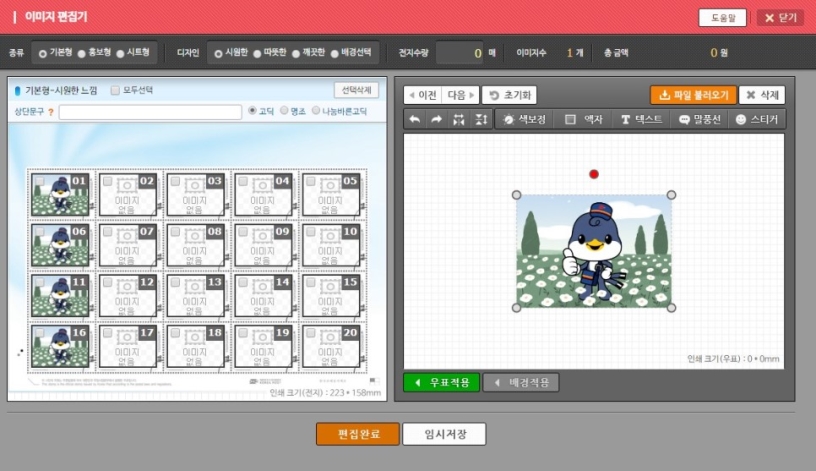
Task: Flip the image vertically
Action: point(481,120)
